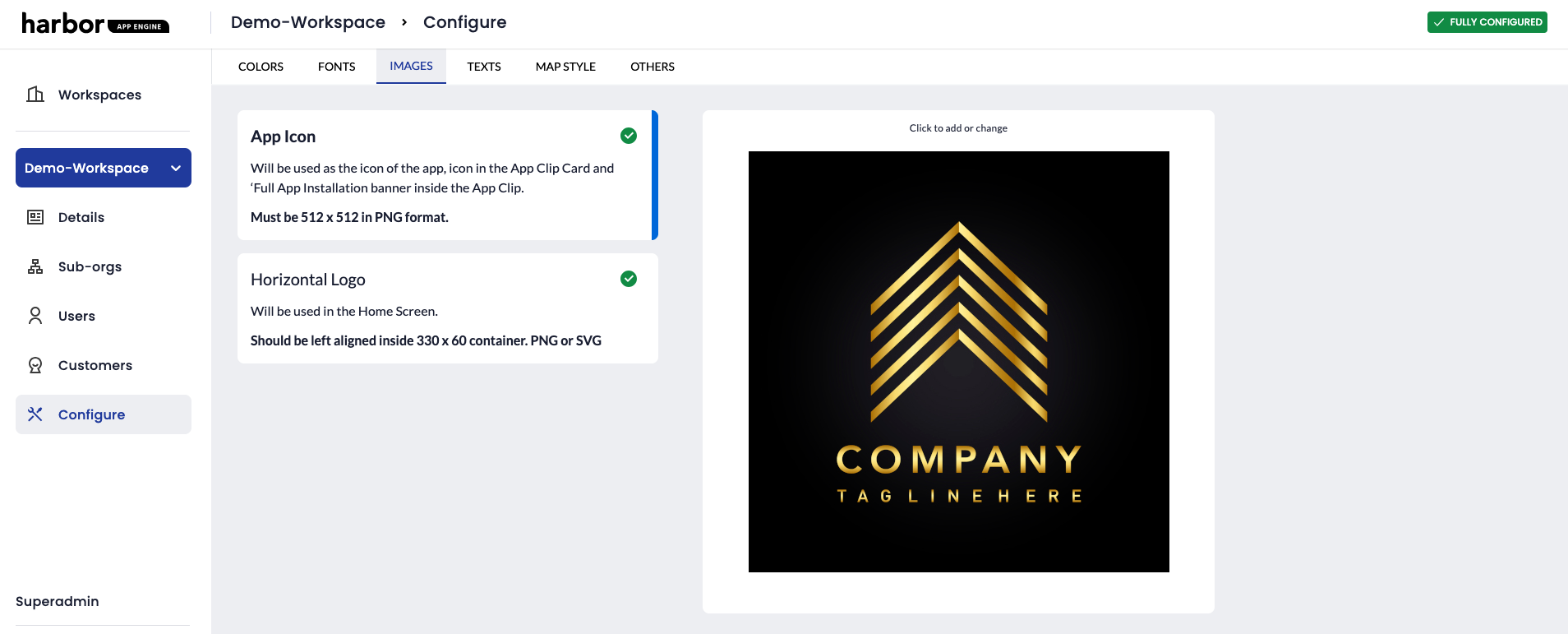Click the App Icon green checkmark
Screen dimensions: 1568x634
[629, 136]
